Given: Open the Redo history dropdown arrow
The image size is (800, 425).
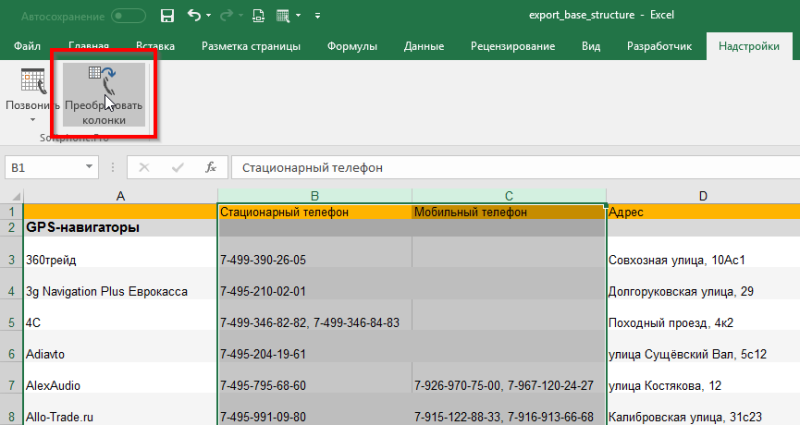Looking at the screenshot, I should 240,16.
